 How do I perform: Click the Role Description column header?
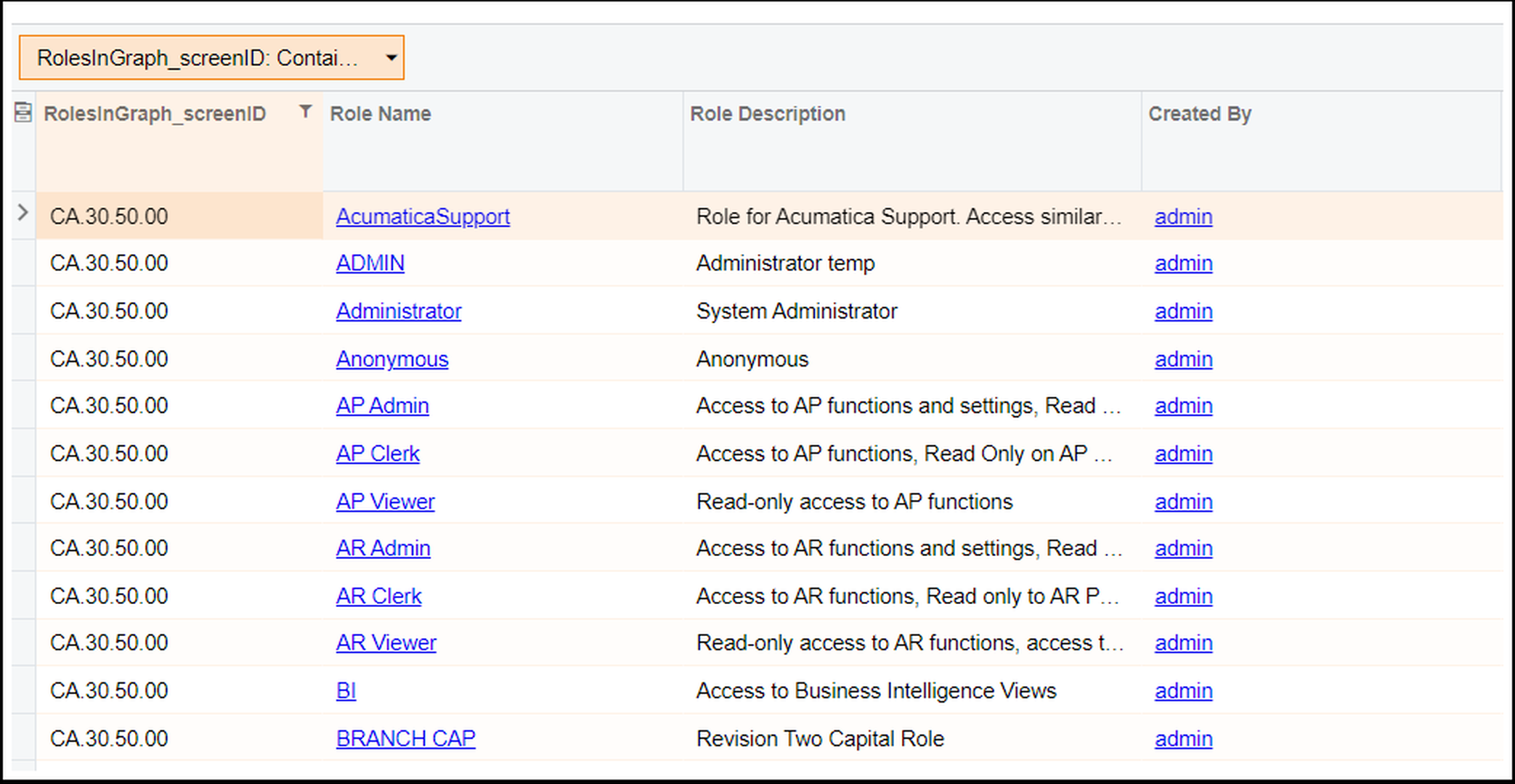(x=767, y=114)
